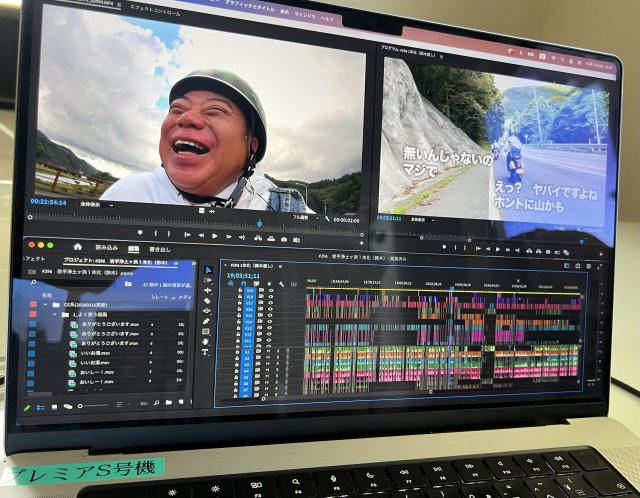Open the ウィンドウ menu
640x498 pixels.
[305, 15]
